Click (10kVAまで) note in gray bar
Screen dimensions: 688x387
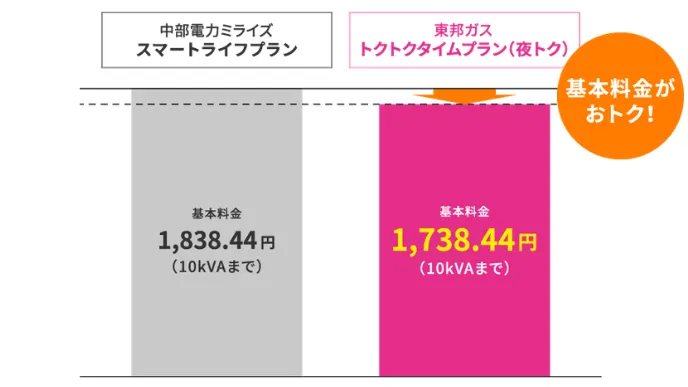coord(217,266)
